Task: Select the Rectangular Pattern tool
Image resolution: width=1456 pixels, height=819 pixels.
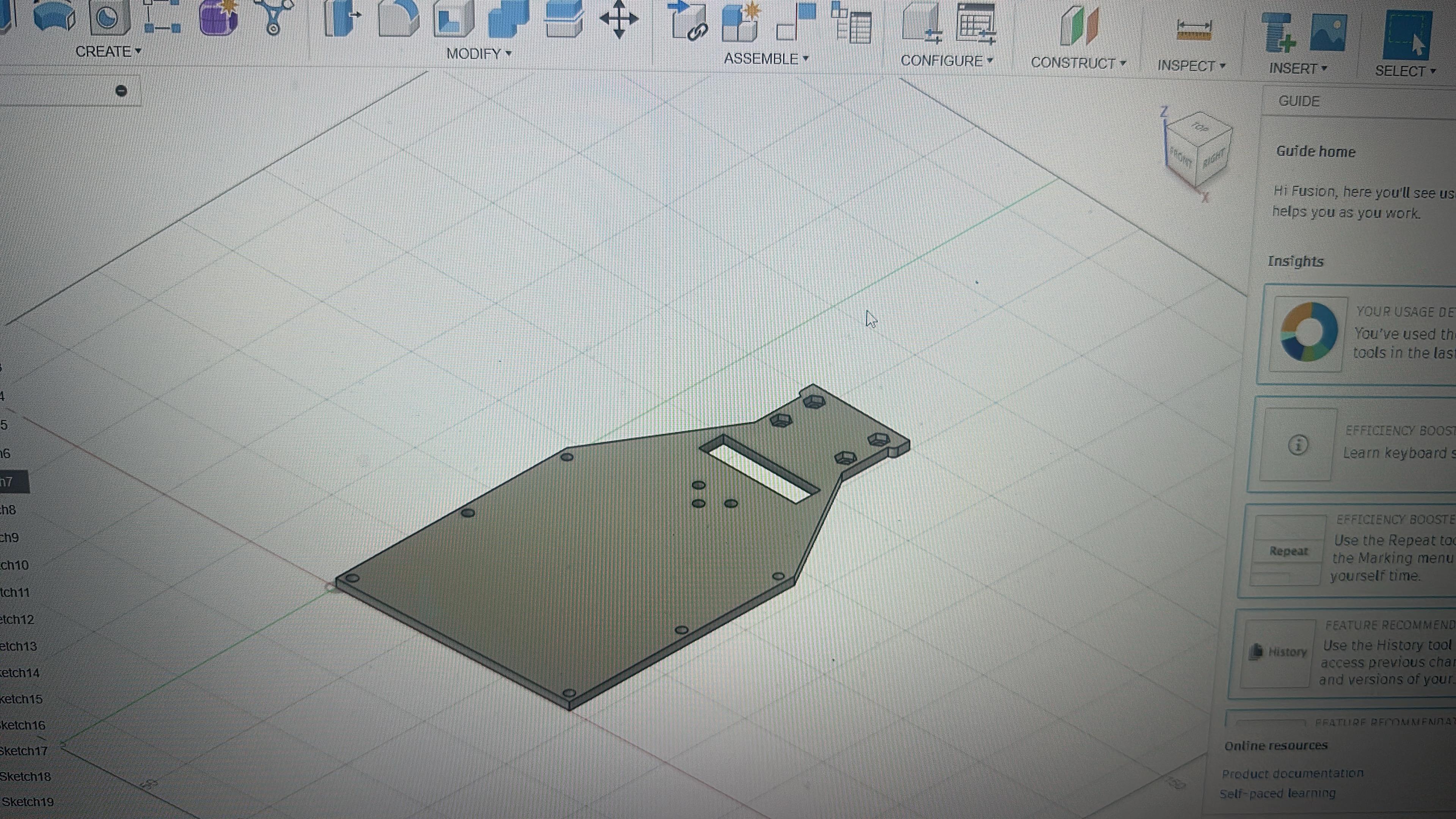Action: pyautogui.click(x=162, y=16)
